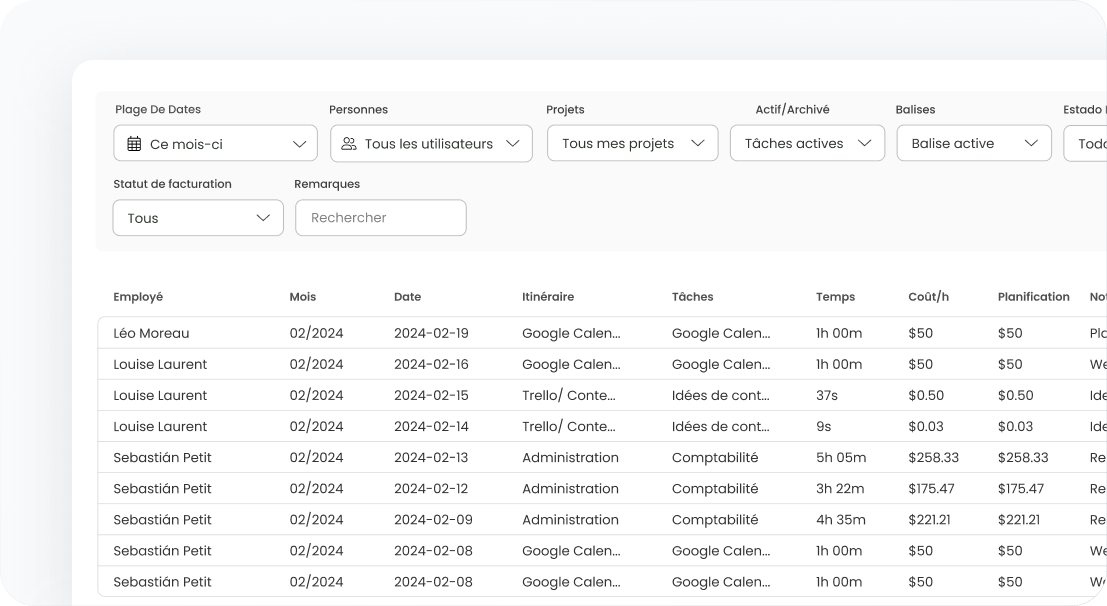Screen dimensions: 1107x606
Task: Click the 4h 35m time value
Action: coord(841,520)
